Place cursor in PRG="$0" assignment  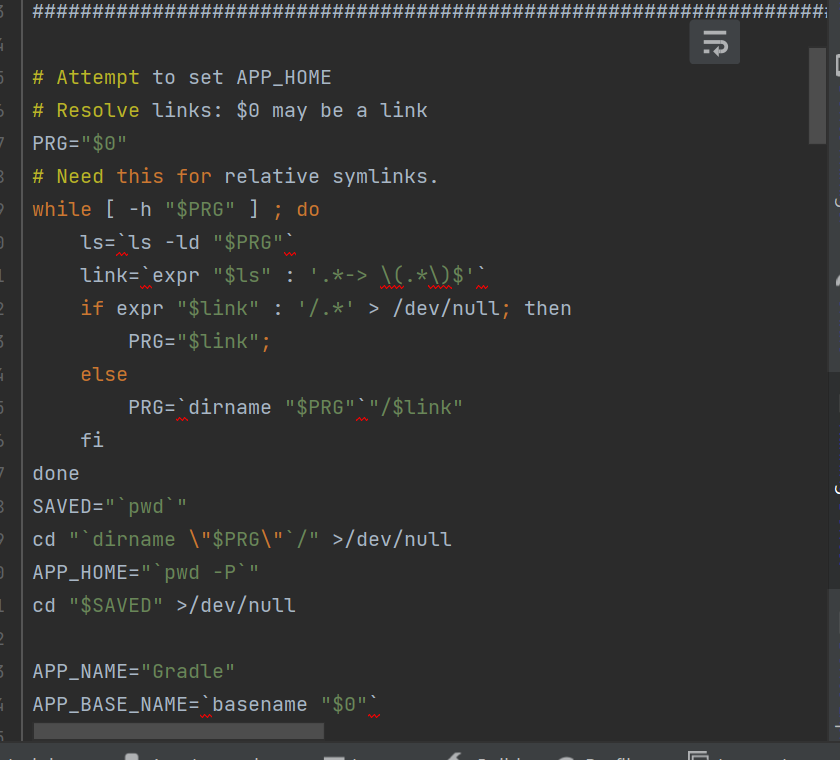(x=79, y=143)
